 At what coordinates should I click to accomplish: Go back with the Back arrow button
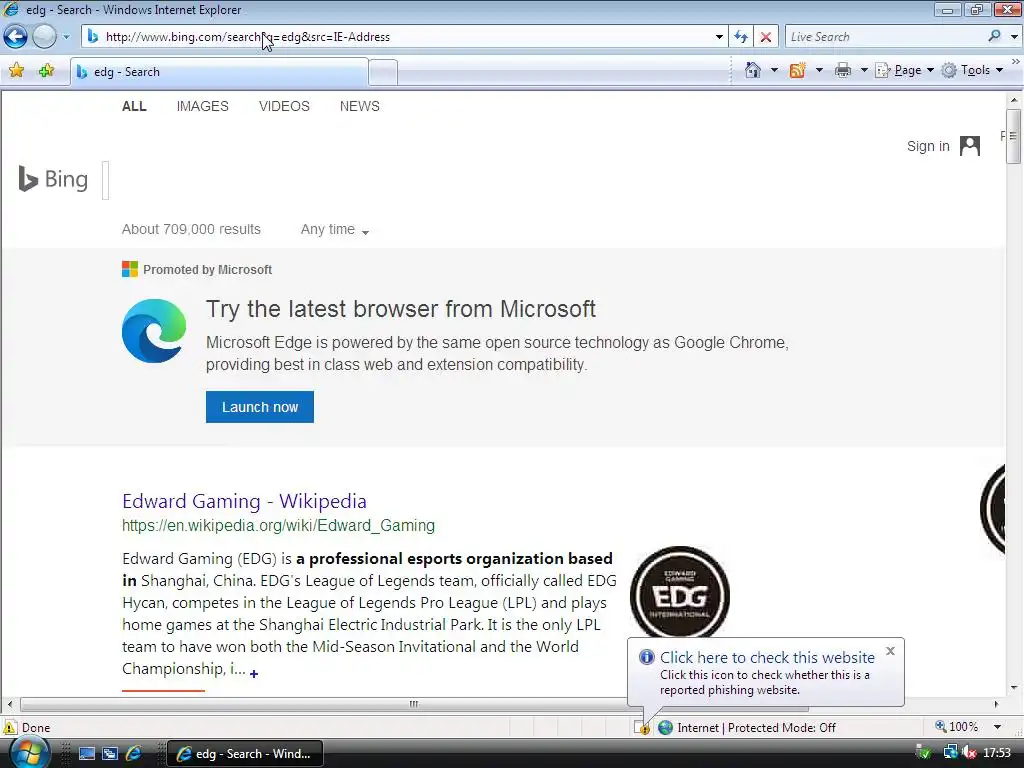point(15,37)
